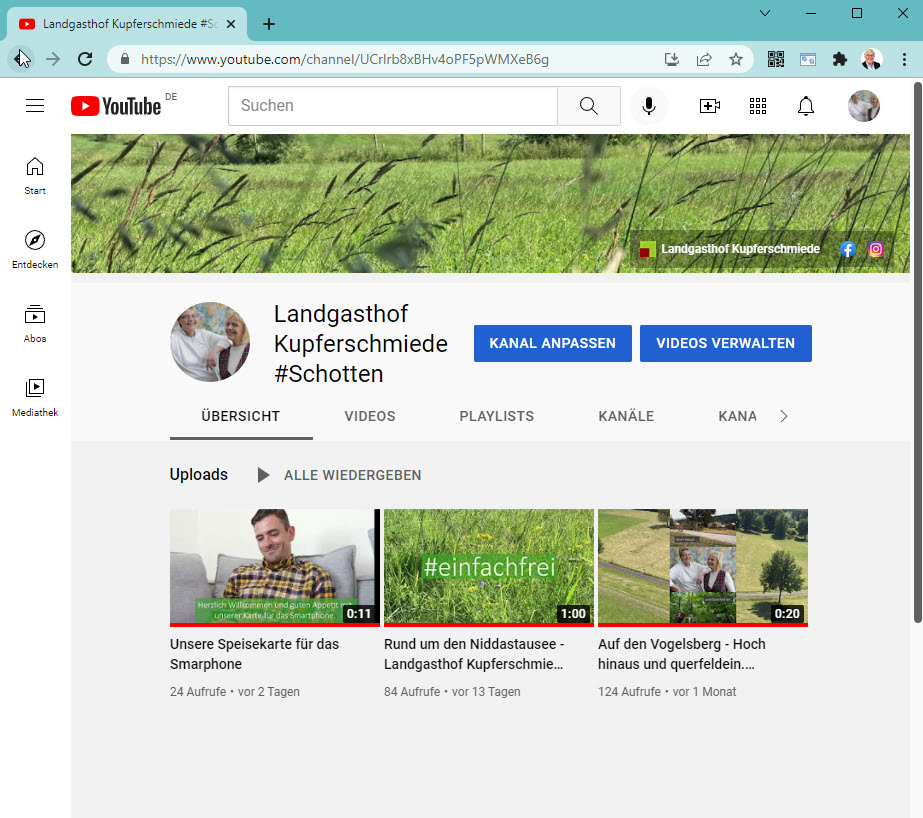Screen dimensions: 923x818
Task: Click the search magnifier button
Action: coord(589,106)
